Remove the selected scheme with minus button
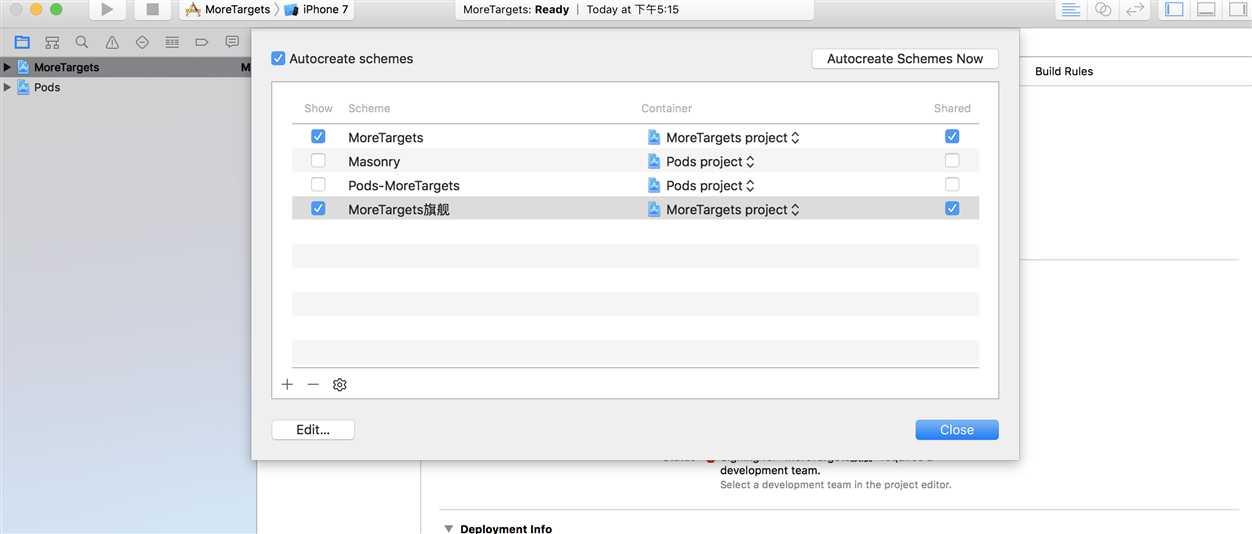Viewport: 1252px width, 534px height. (313, 384)
